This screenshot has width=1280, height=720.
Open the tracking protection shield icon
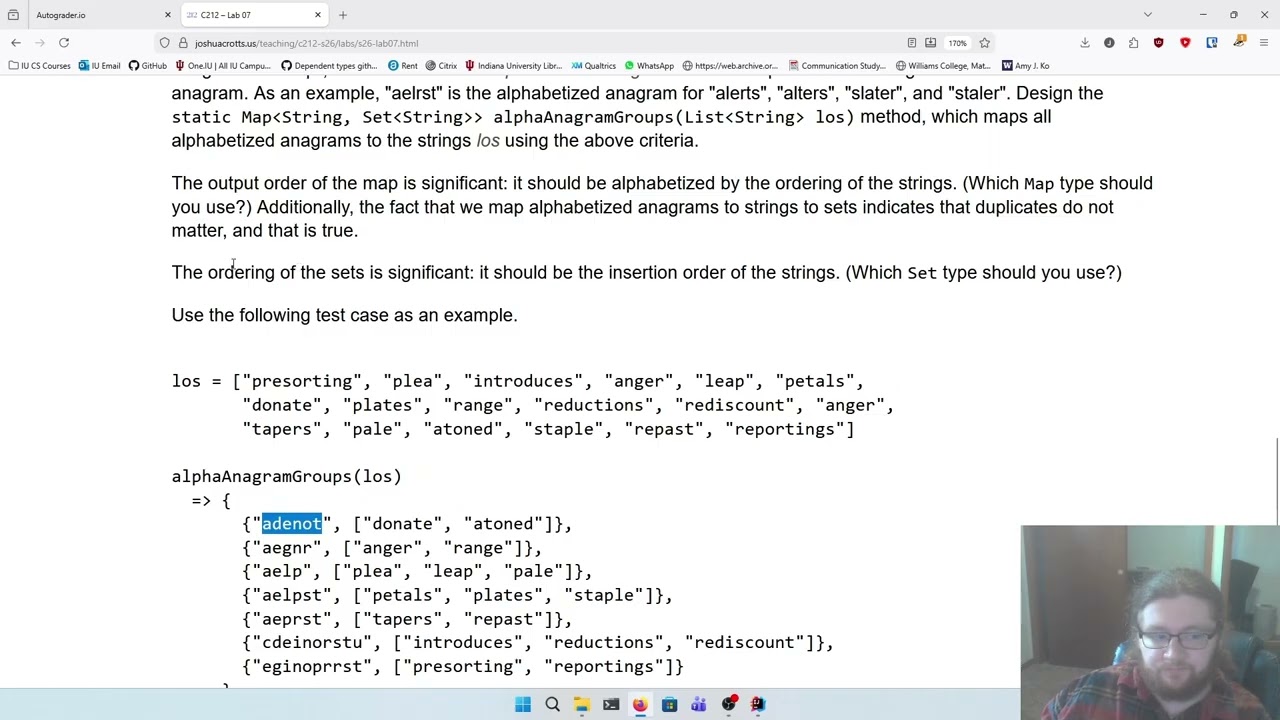(x=165, y=43)
